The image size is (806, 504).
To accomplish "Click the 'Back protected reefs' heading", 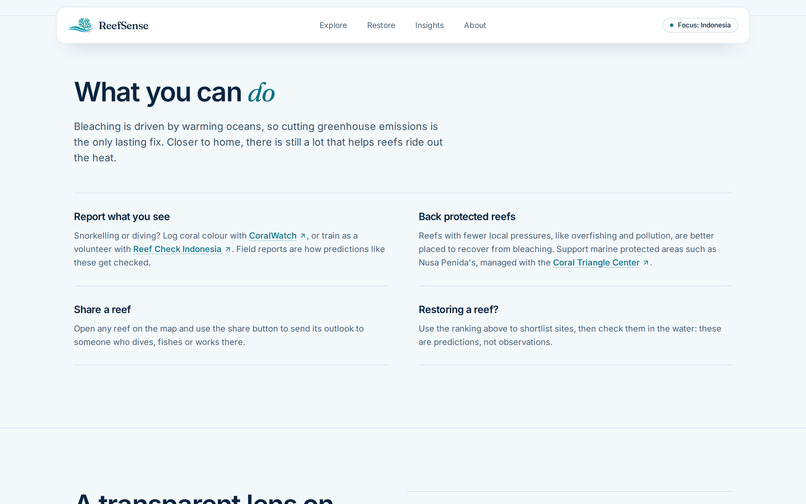I will tap(467, 217).
